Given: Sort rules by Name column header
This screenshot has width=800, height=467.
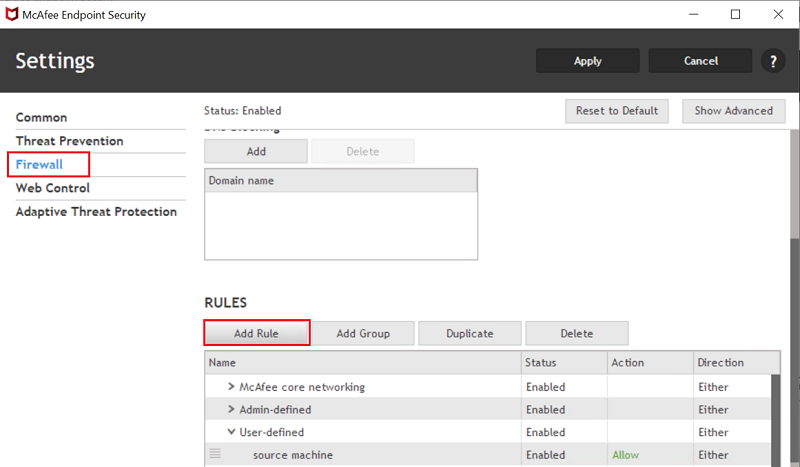Looking at the screenshot, I should (363, 362).
